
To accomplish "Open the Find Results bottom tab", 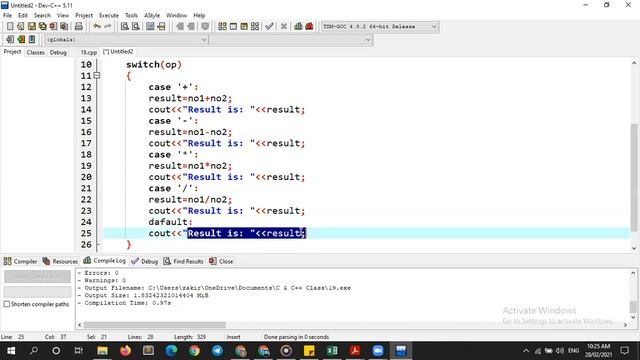I will click(183, 261).
